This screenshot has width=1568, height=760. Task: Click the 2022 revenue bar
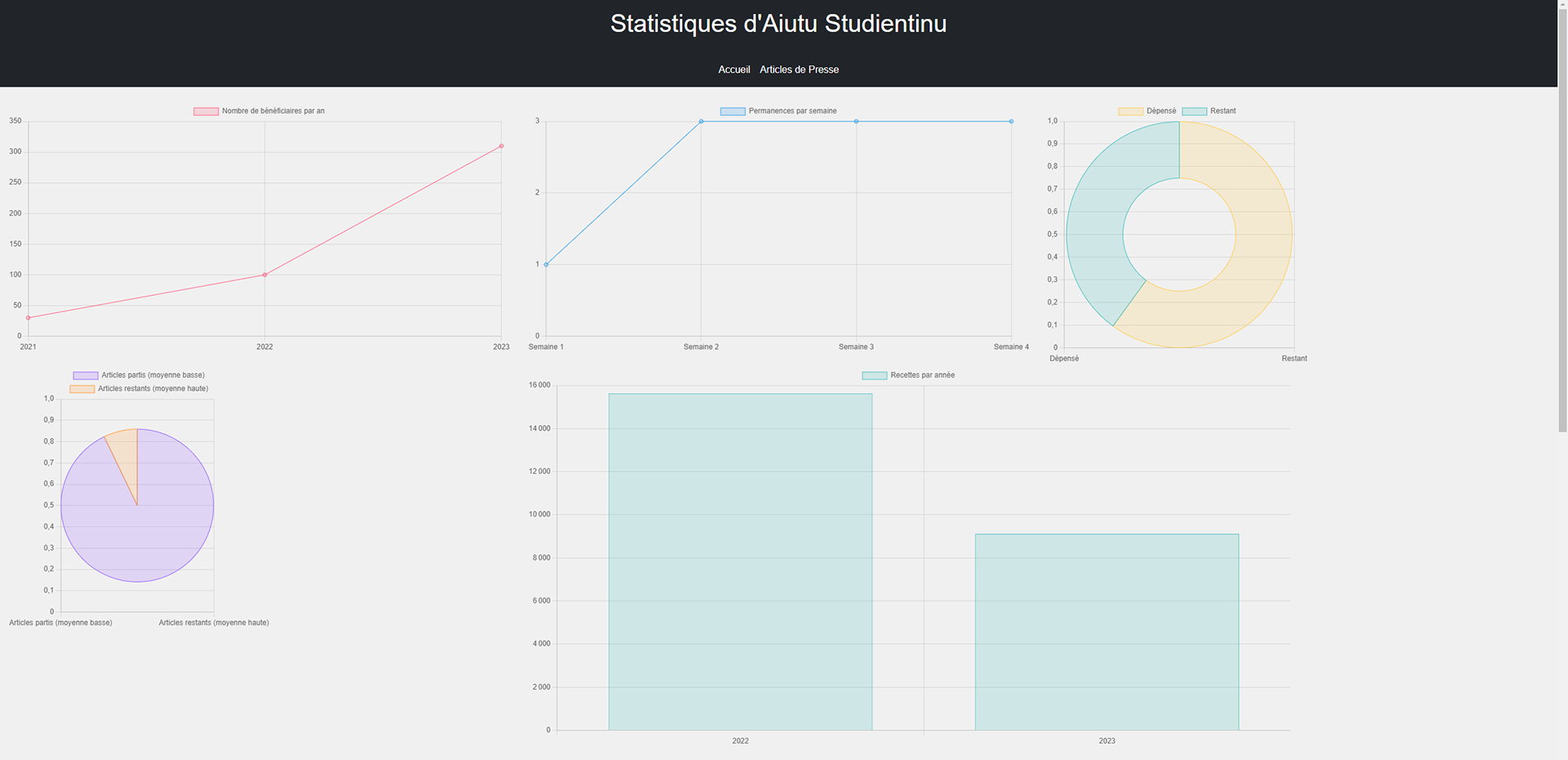[x=740, y=562]
